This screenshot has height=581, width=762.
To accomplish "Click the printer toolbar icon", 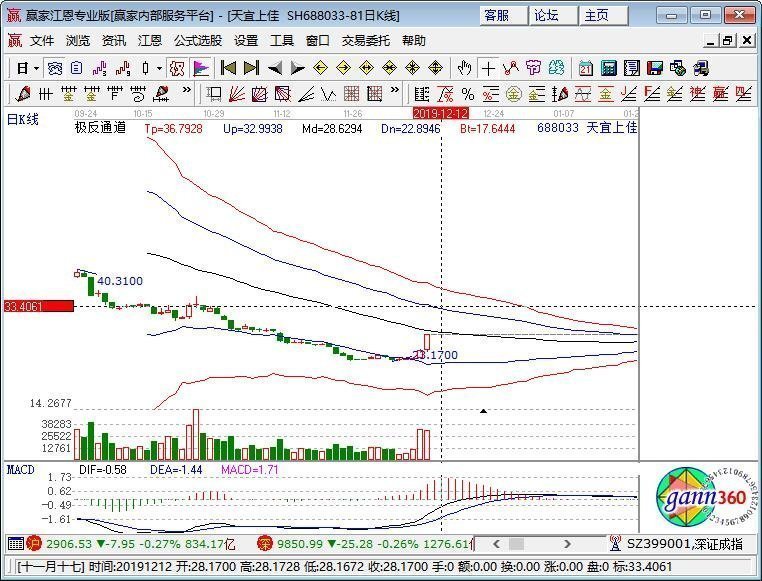I will tap(701, 68).
